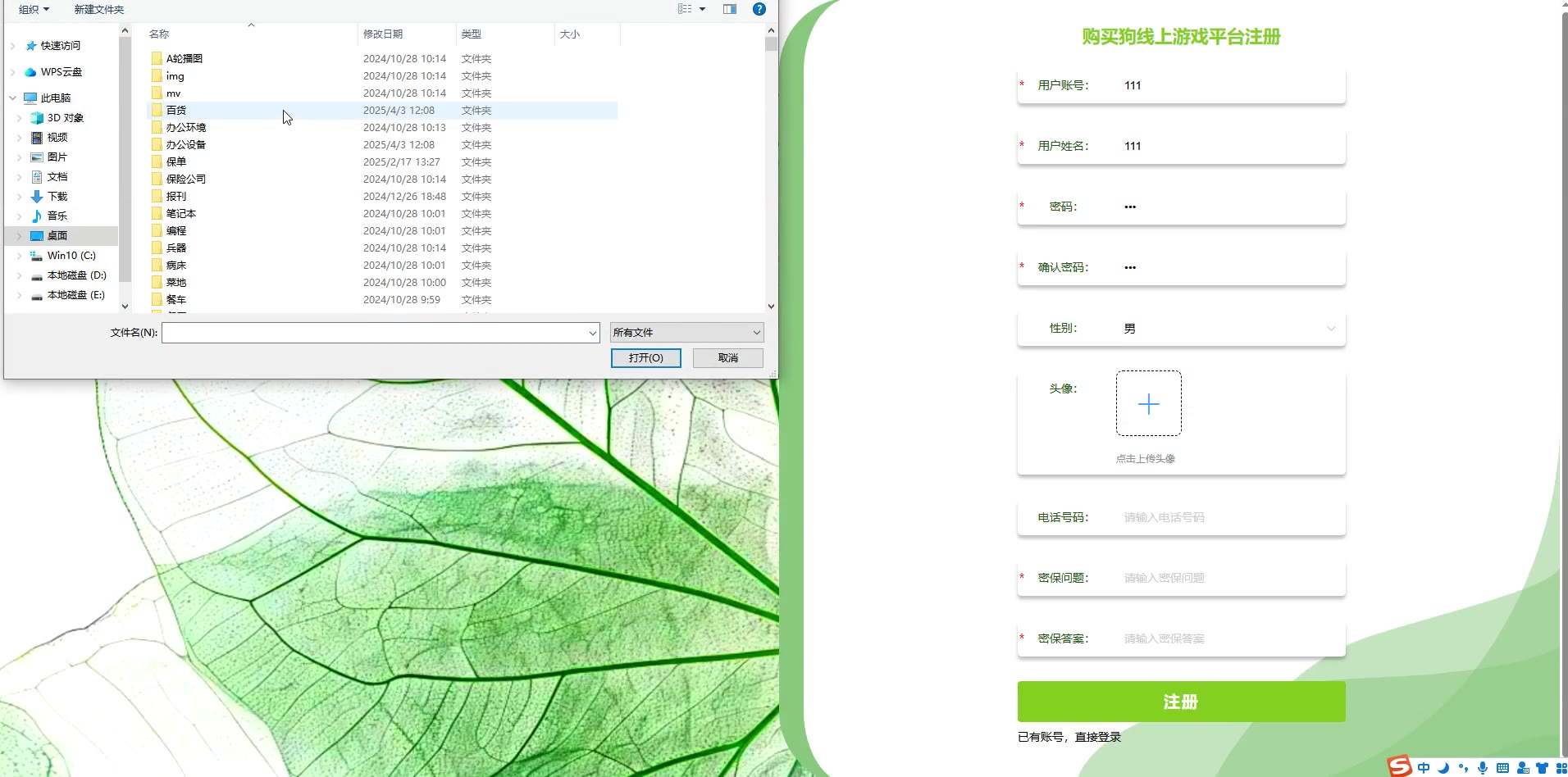Click the 已有账号,直接登录 link
Screen dimensions: 1568x777
point(1069,737)
